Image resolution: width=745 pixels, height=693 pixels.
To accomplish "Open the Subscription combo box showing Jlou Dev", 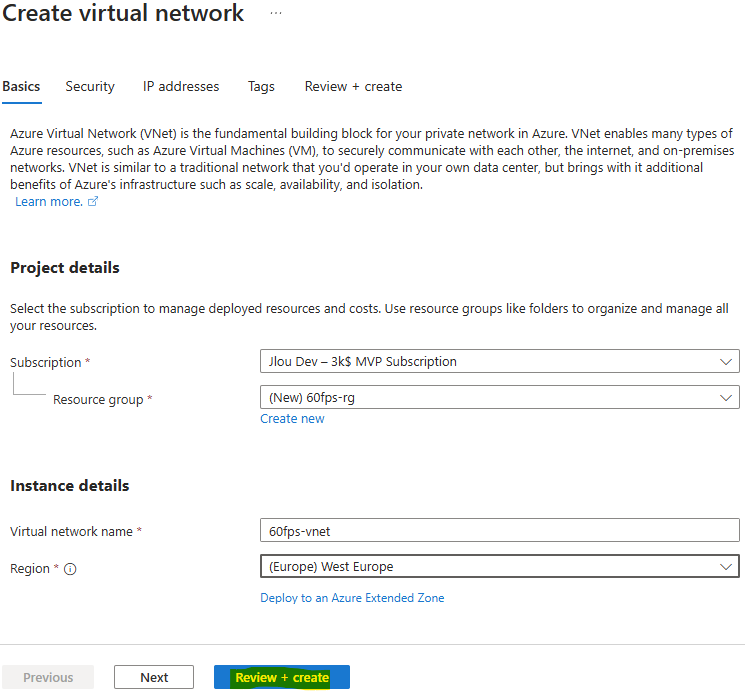I will [500, 361].
